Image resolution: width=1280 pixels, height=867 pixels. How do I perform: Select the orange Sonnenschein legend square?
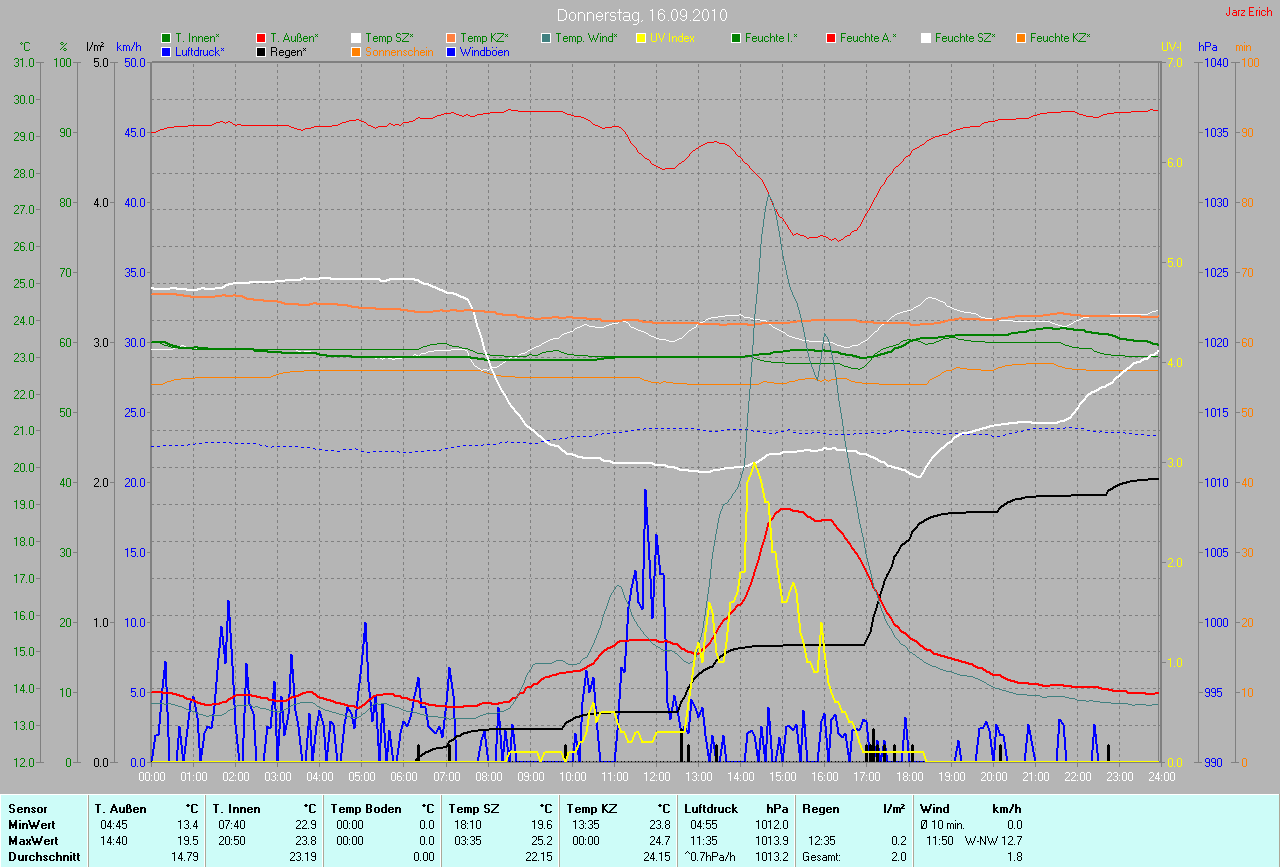coord(356,51)
